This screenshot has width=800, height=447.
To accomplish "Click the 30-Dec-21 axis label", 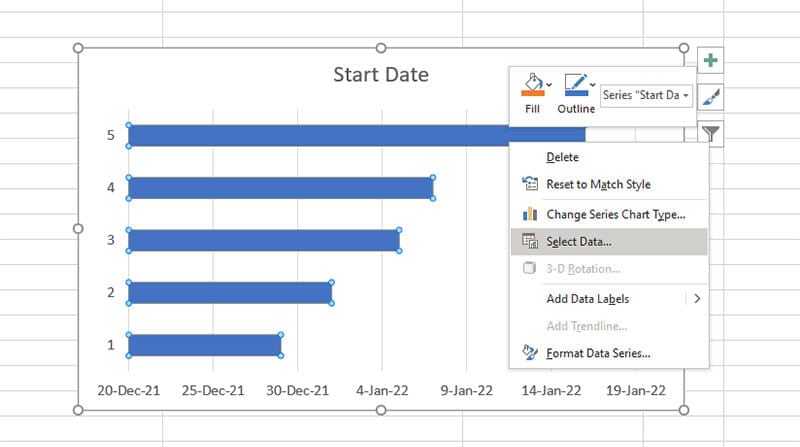I will 297,391.
